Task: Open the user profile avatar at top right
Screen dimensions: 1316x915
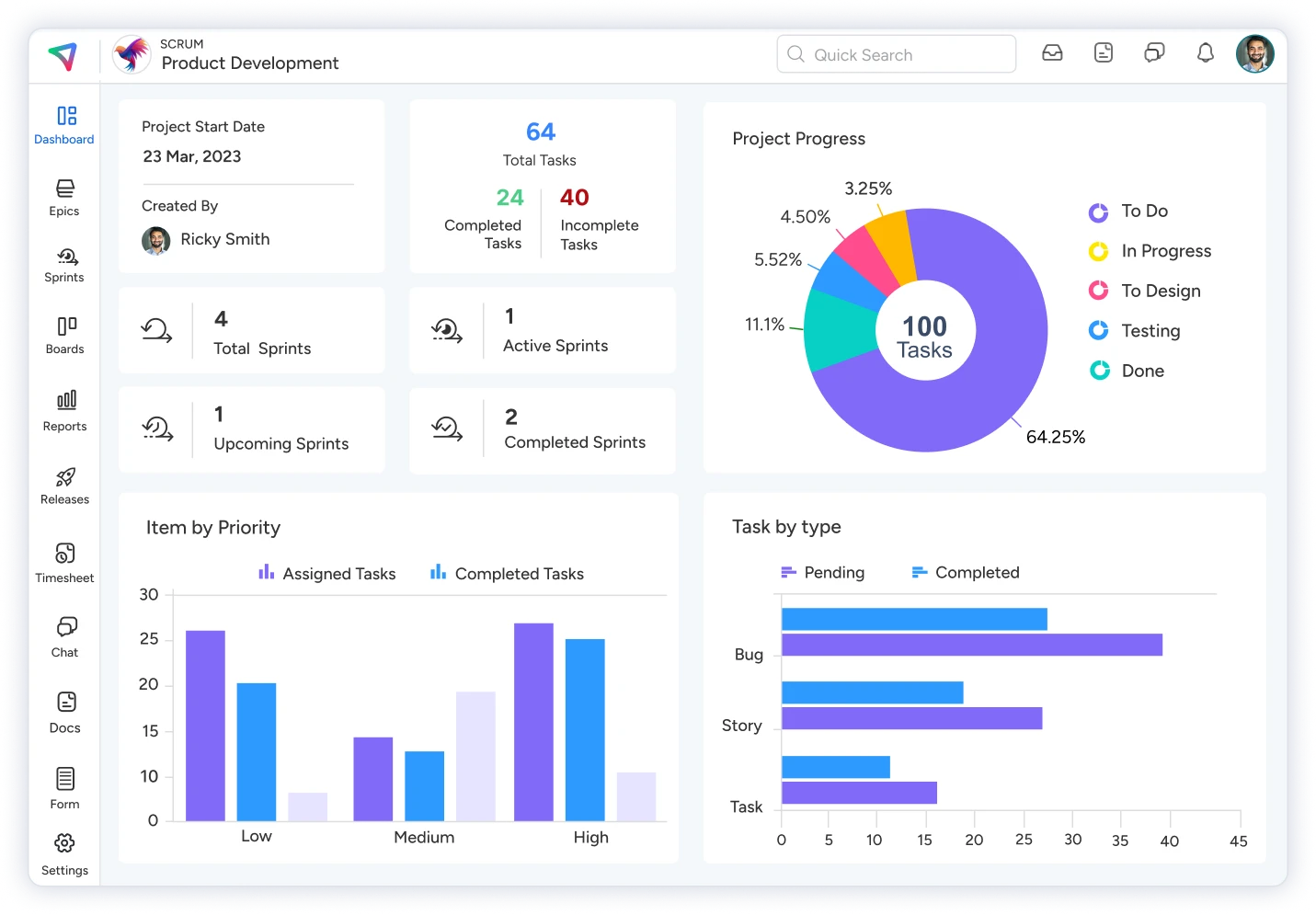Action: pyautogui.click(x=1254, y=53)
